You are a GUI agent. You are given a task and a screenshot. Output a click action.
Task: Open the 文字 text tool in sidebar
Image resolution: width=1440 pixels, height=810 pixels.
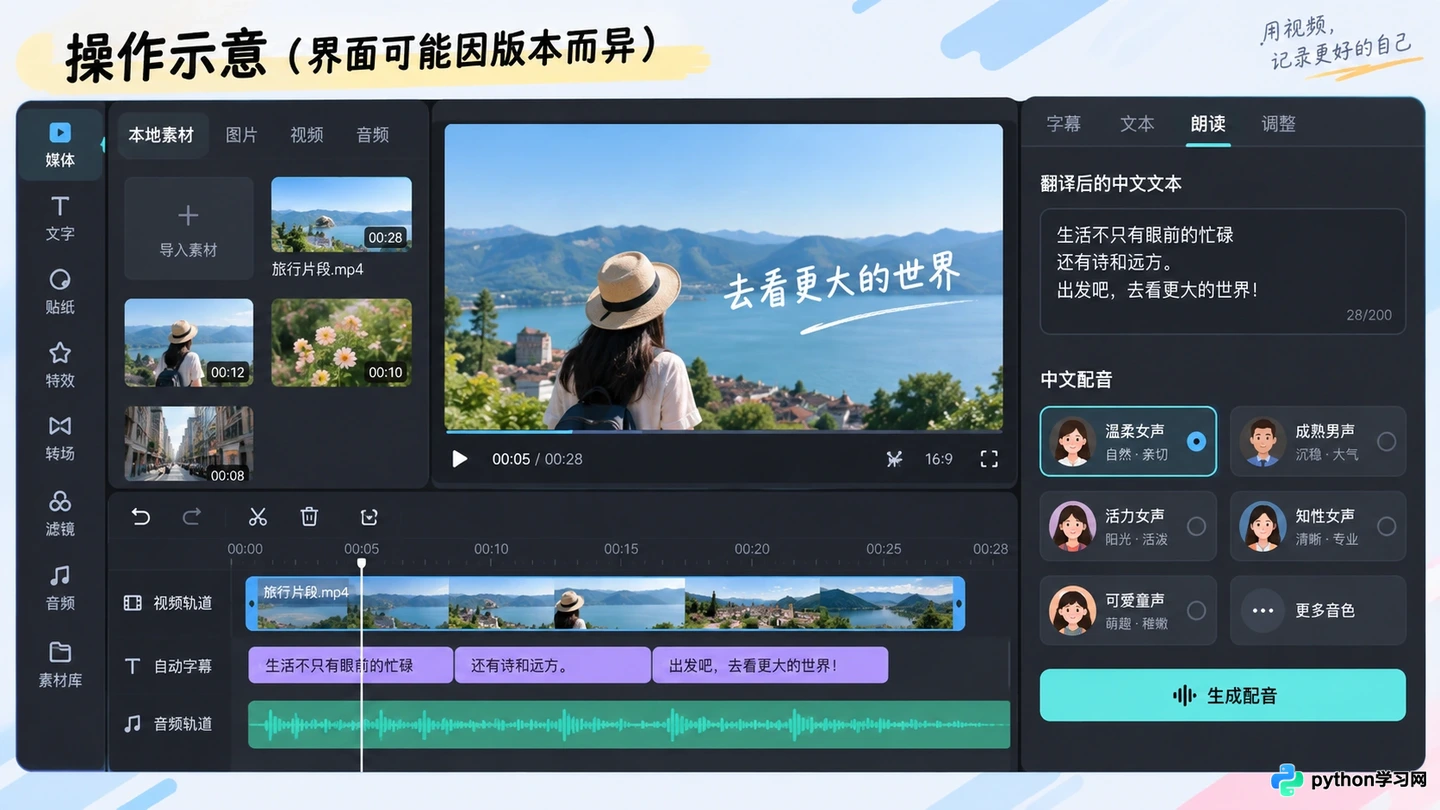(x=60, y=219)
